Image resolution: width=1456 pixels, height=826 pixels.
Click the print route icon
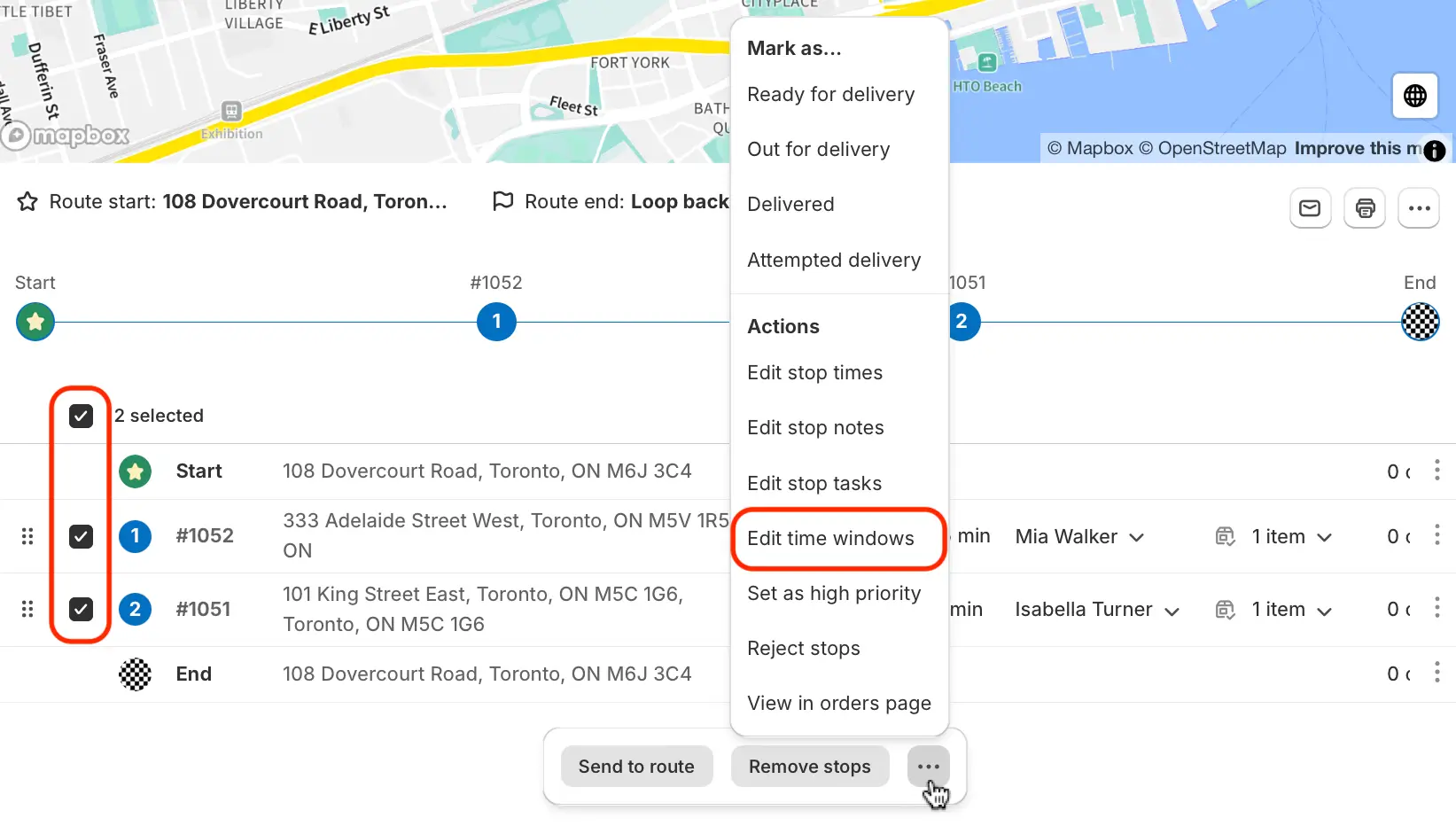[1365, 208]
